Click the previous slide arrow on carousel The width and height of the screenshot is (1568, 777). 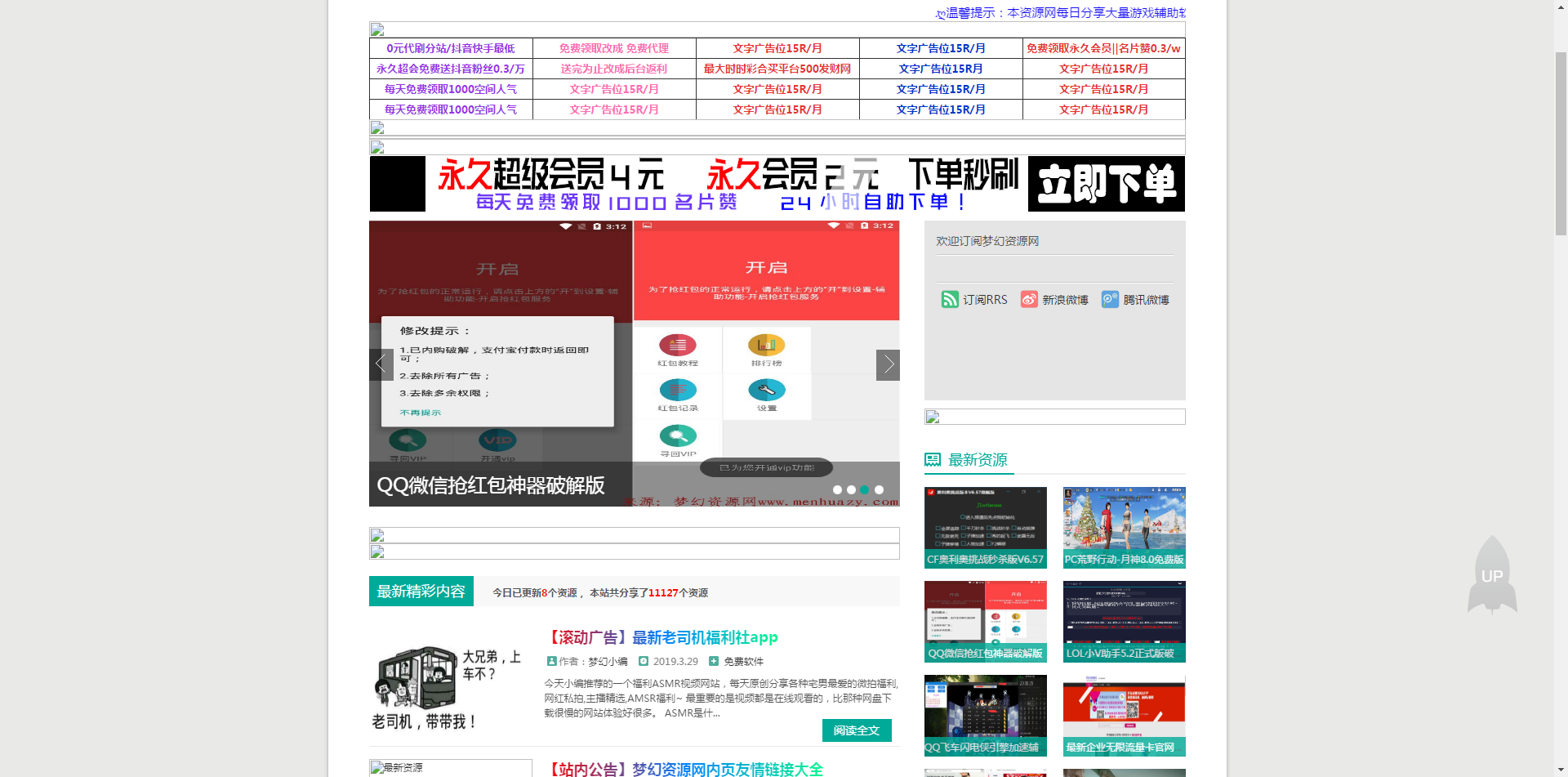click(x=381, y=364)
